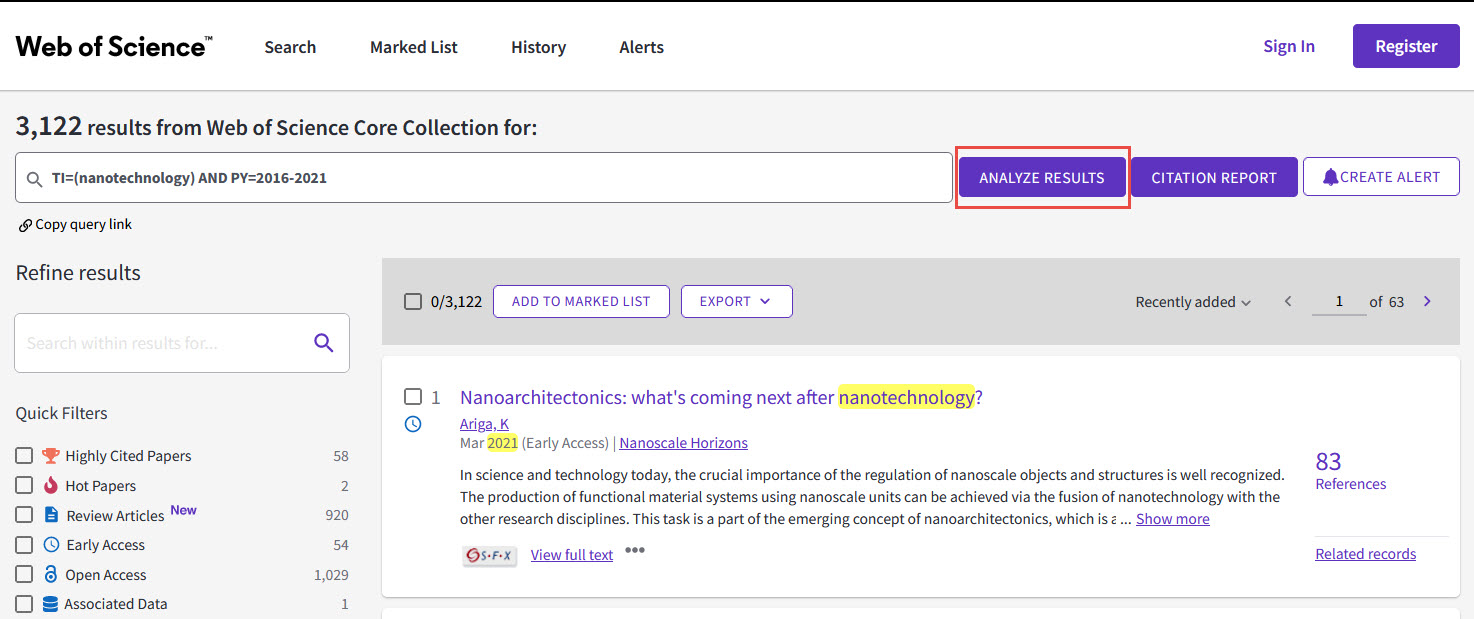Open the Alerts menu

[641, 47]
